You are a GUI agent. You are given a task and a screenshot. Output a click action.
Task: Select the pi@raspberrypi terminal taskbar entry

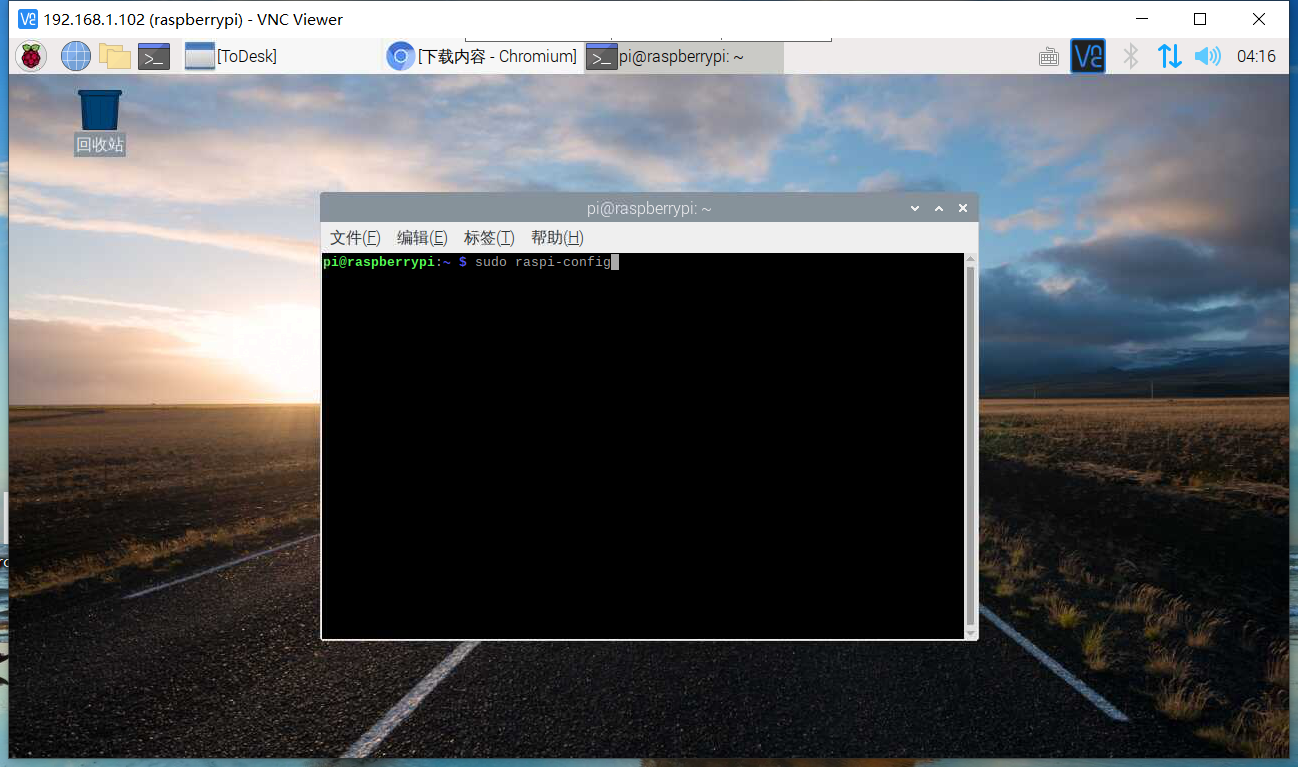[683, 57]
